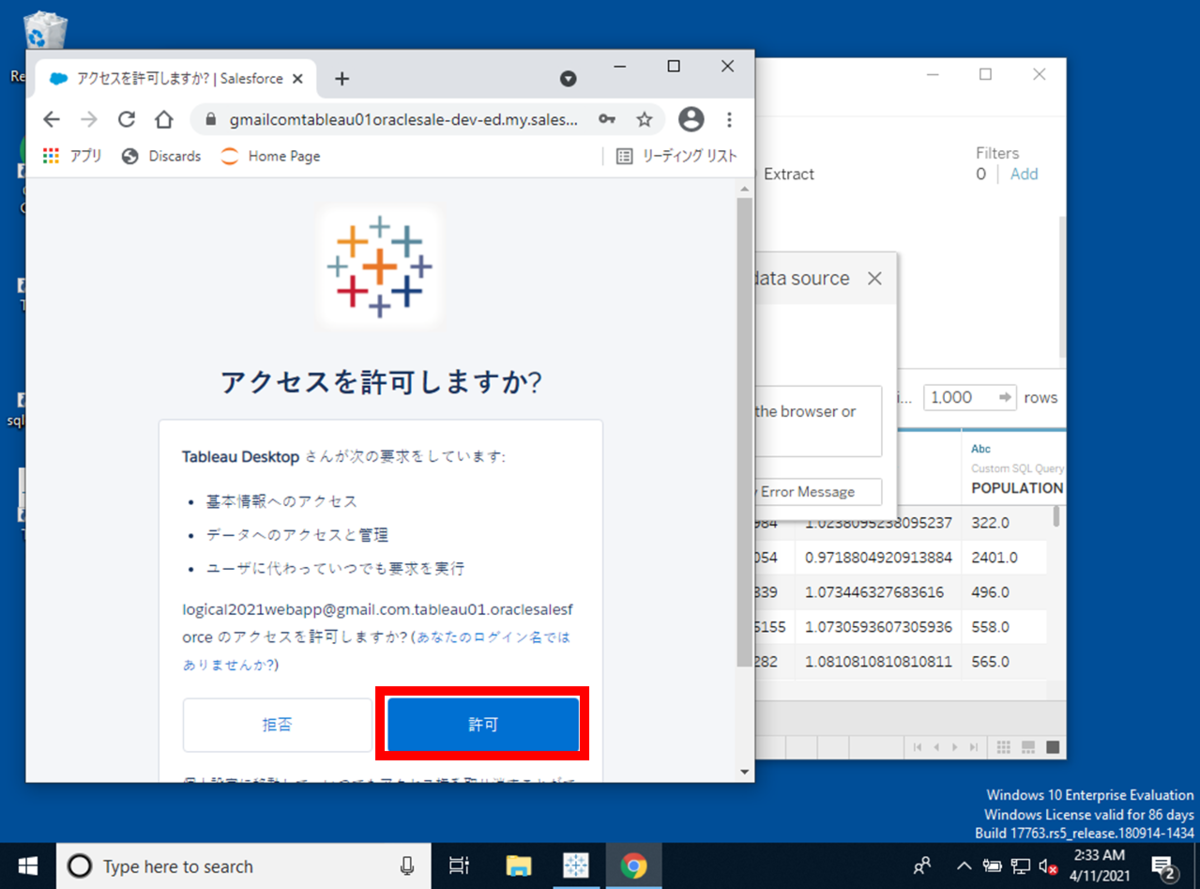The height and width of the screenshot is (889, 1200).
Task: Select Extract connection in Tableau window
Action: point(789,174)
